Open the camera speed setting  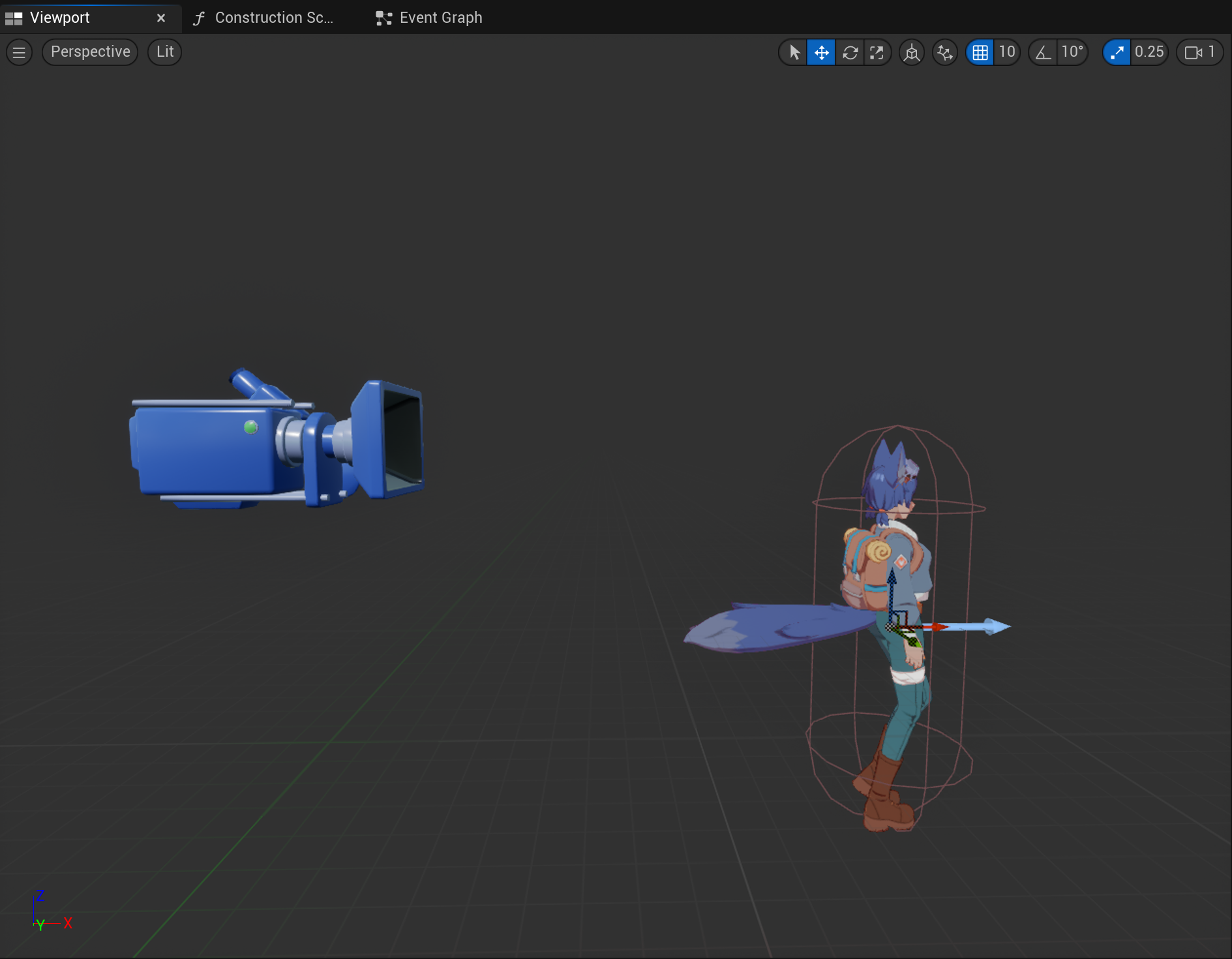[x=1199, y=52]
